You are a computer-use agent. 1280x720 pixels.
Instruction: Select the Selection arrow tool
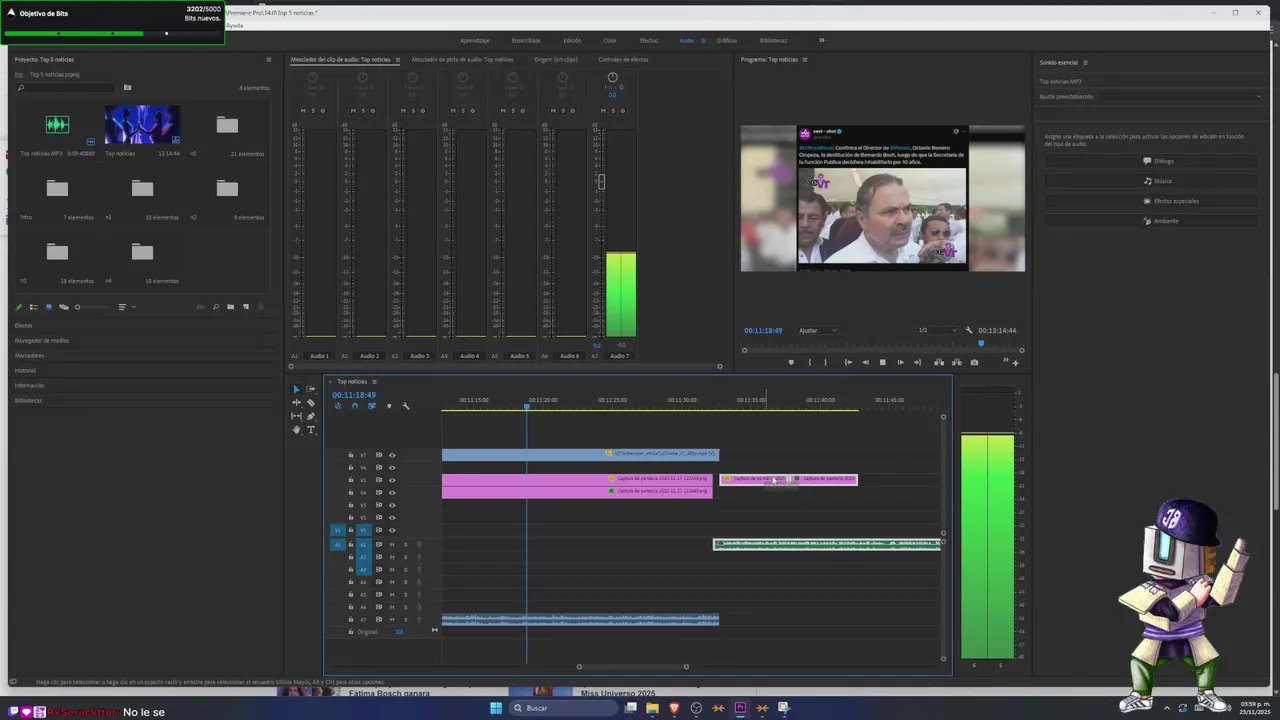click(296, 389)
